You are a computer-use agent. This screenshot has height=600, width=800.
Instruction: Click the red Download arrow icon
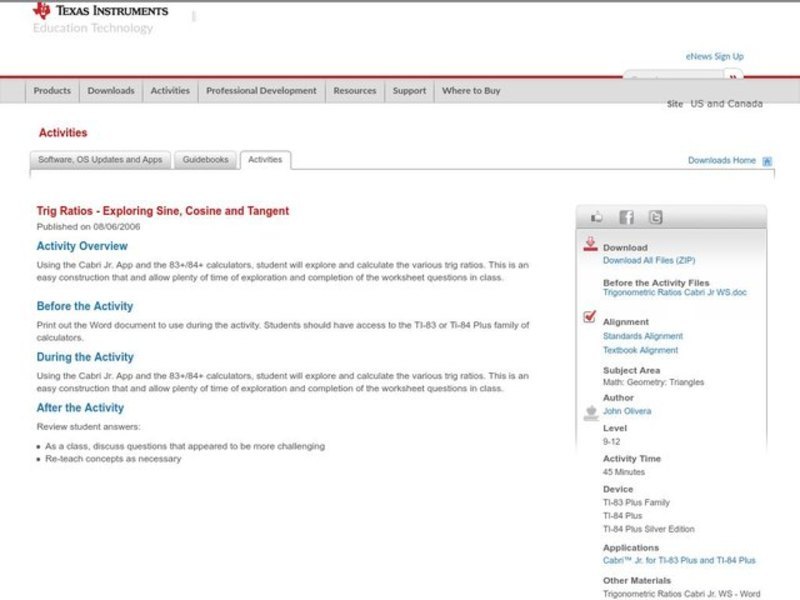pos(590,244)
